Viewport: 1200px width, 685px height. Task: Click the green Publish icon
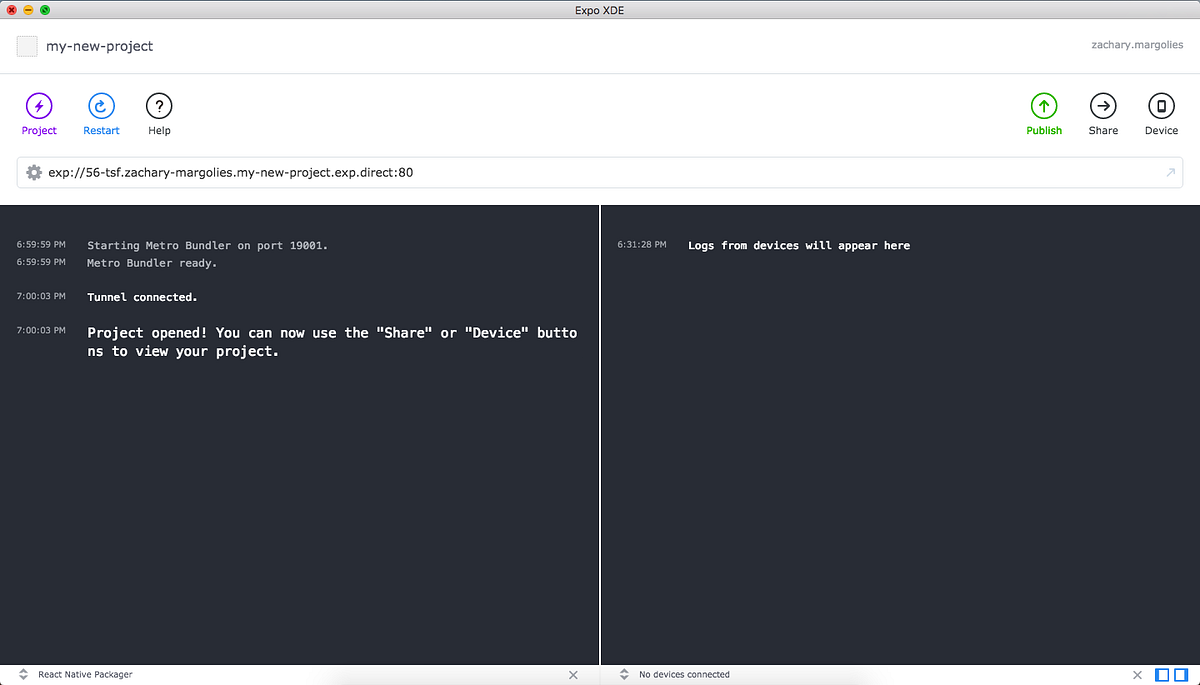click(1044, 106)
